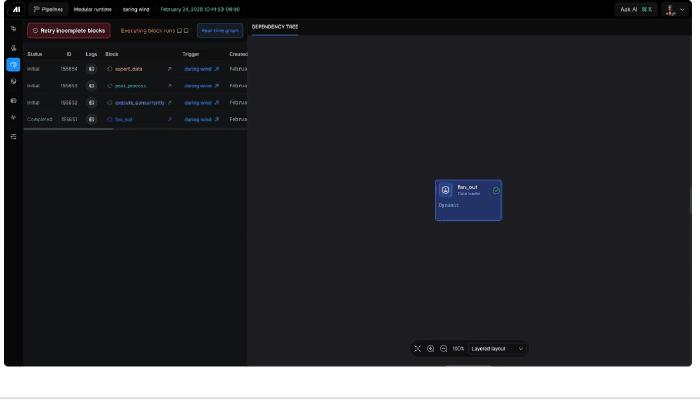The height and width of the screenshot is (399, 700).
Task: Click the 100% zoom level text
Action: coord(458,349)
